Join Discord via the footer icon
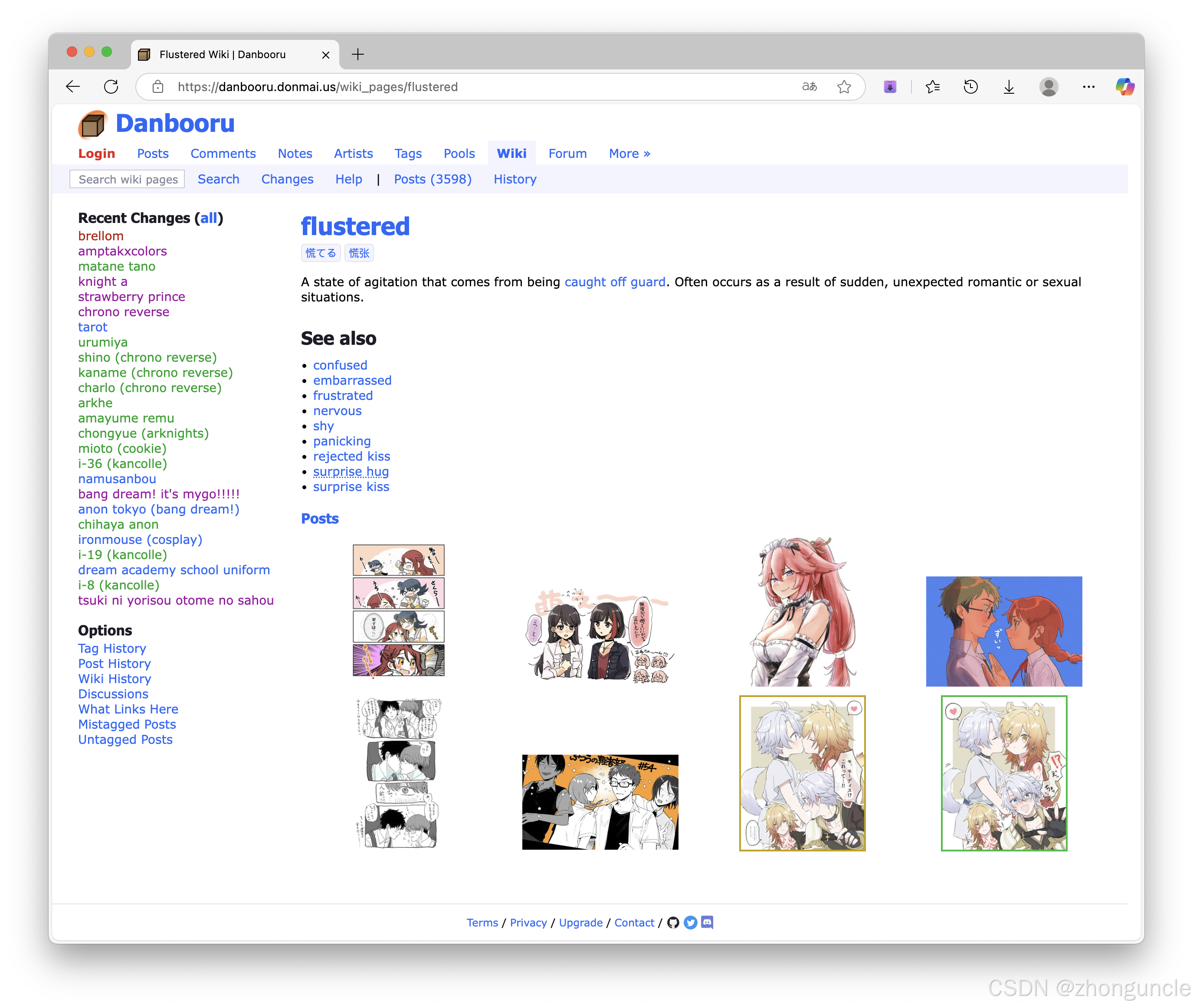The width and height of the screenshot is (1193, 1008). tap(707, 922)
